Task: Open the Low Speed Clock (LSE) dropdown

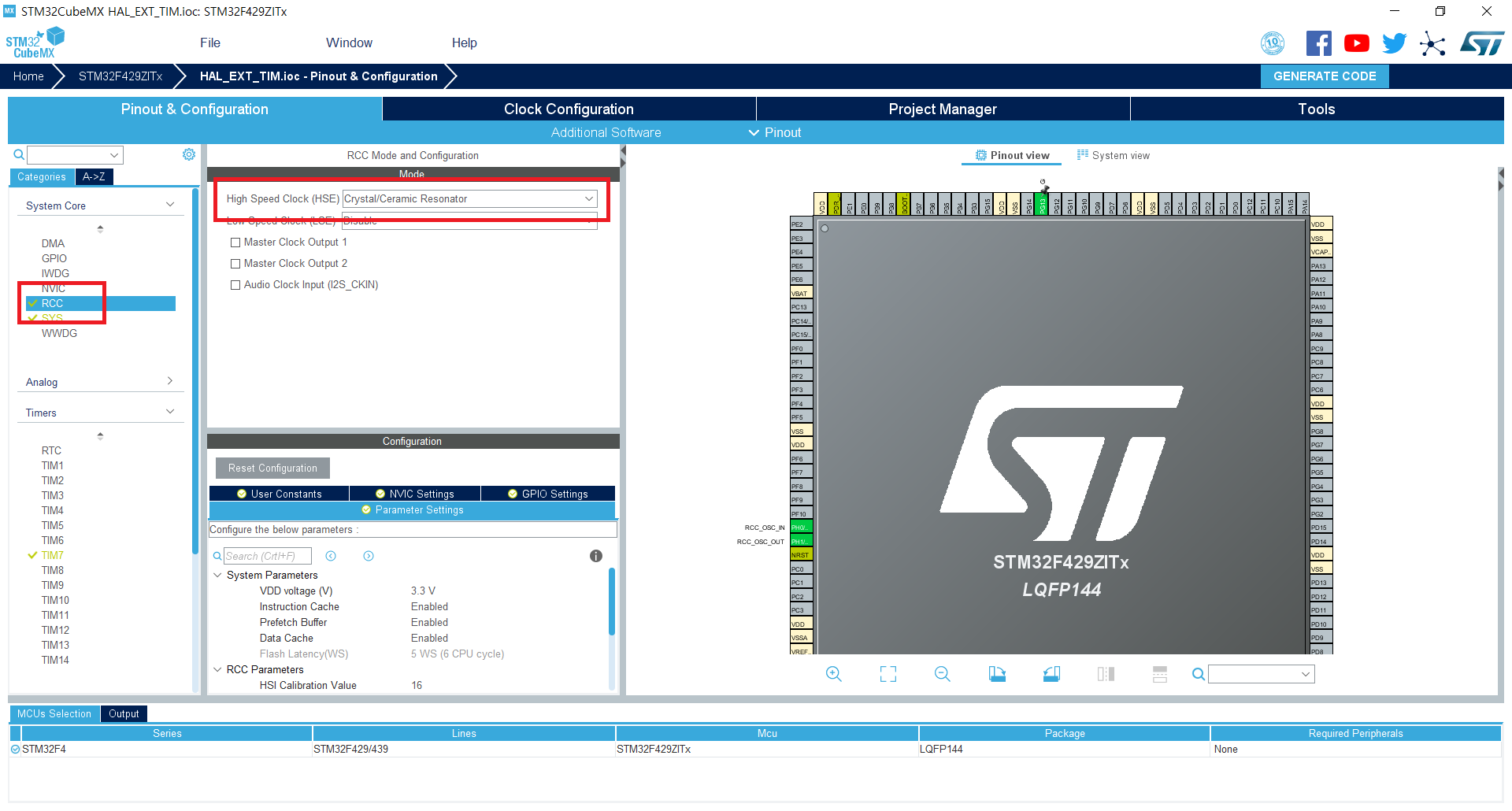Action: pos(469,221)
